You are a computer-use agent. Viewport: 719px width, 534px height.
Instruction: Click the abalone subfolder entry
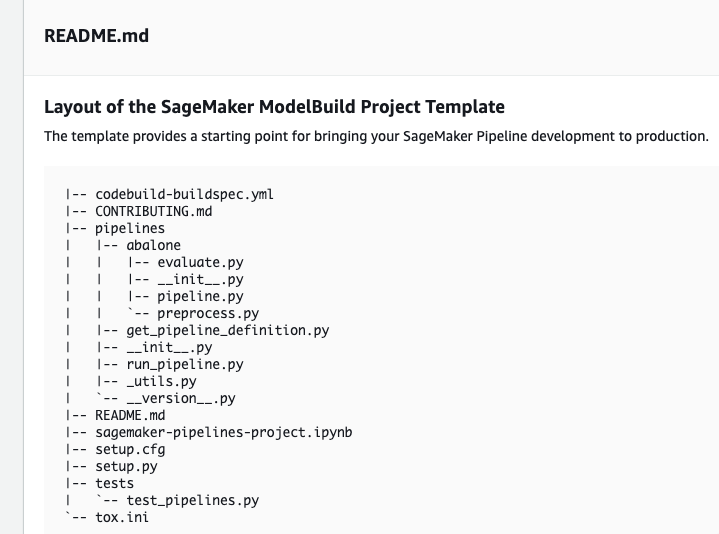click(x=154, y=245)
